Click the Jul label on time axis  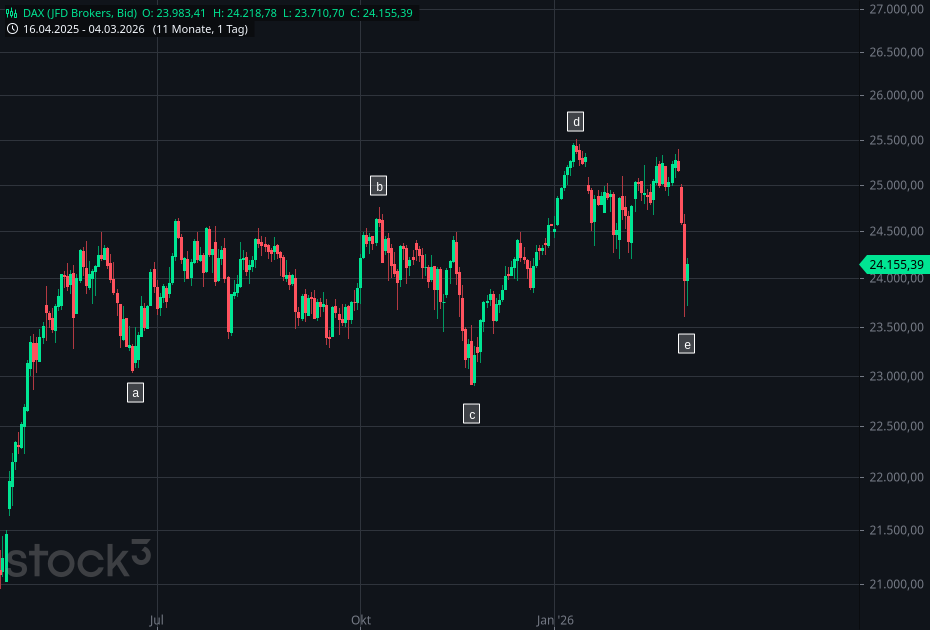pyautogui.click(x=156, y=620)
